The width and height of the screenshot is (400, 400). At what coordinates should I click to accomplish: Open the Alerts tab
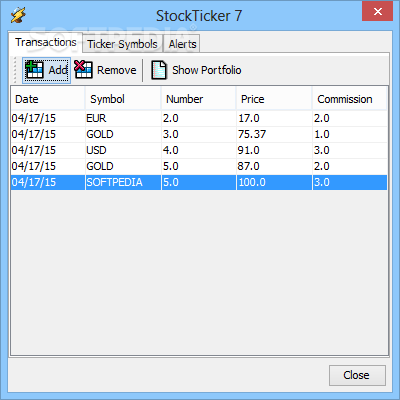[x=182, y=44]
